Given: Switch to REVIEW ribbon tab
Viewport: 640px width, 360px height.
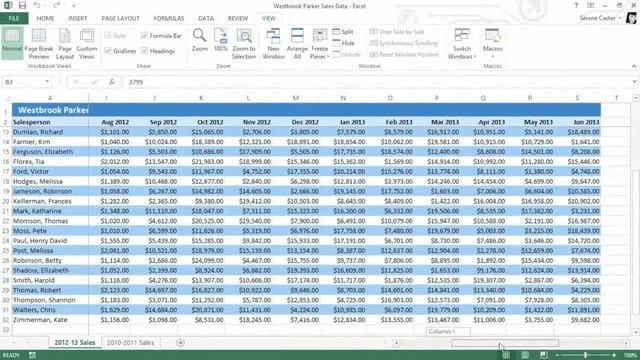Looking at the screenshot, I should pos(238,18).
